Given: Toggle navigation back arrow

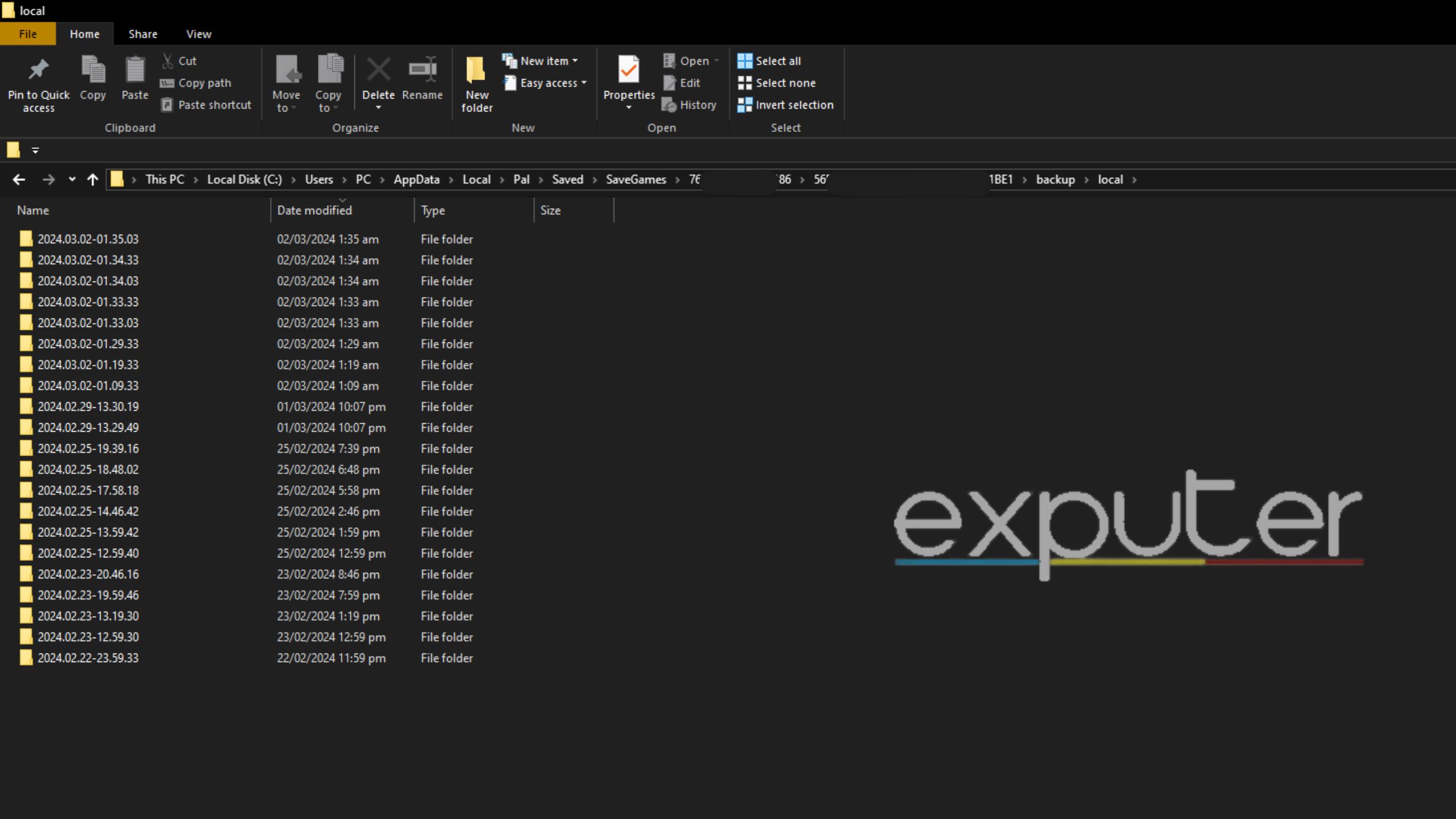Looking at the screenshot, I should (x=18, y=179).
